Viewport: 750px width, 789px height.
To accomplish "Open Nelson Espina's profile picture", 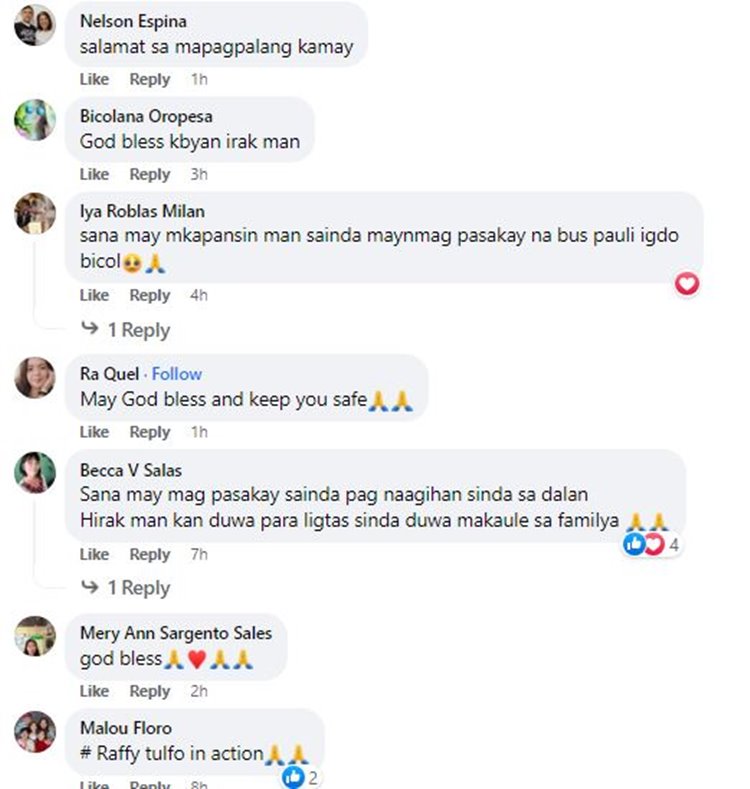I will pyautogui.click(x=35, y=25).
